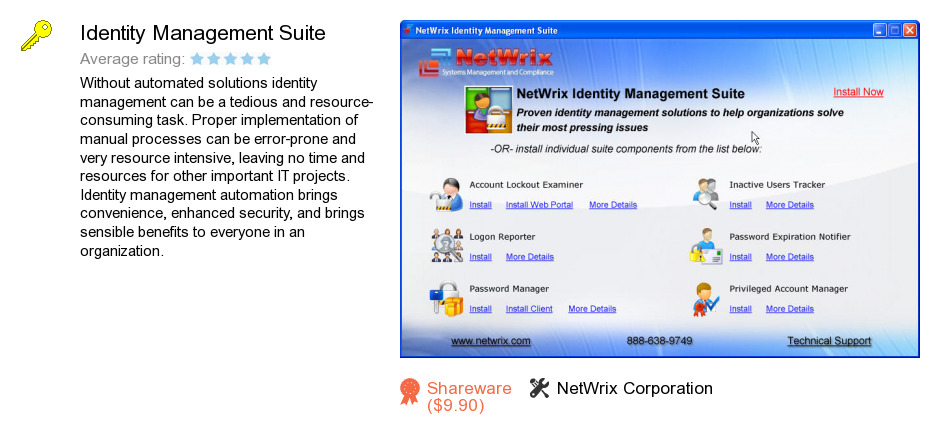Click Install Web Portal link
The image size is (940, 441).
click(539, 205)
